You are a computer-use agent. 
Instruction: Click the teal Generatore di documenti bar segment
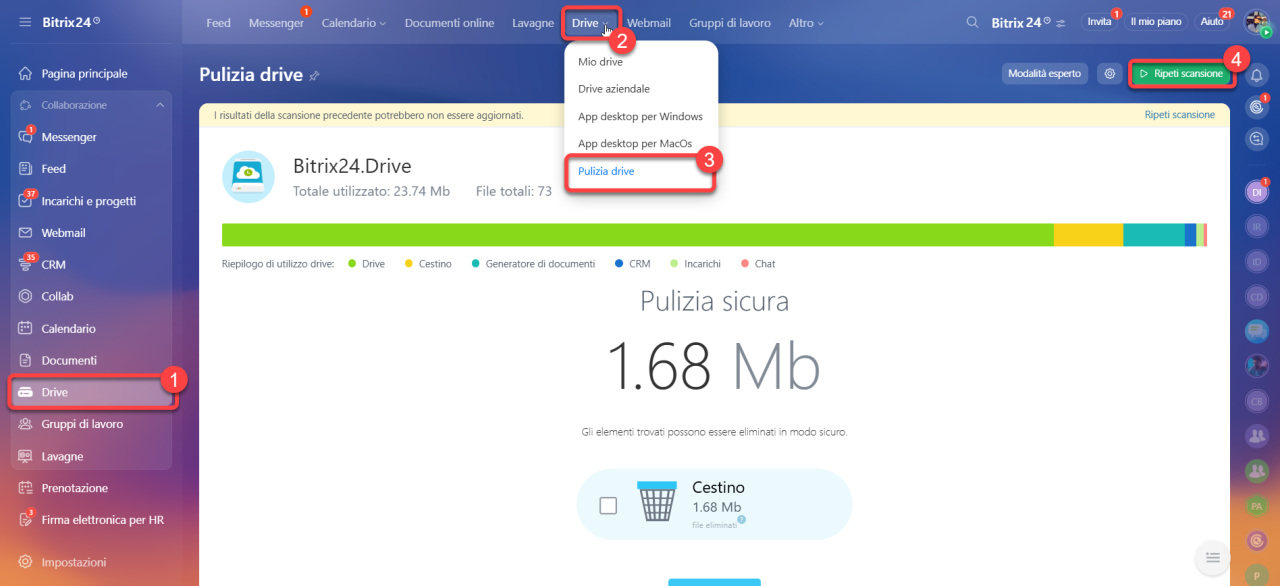1154,235
